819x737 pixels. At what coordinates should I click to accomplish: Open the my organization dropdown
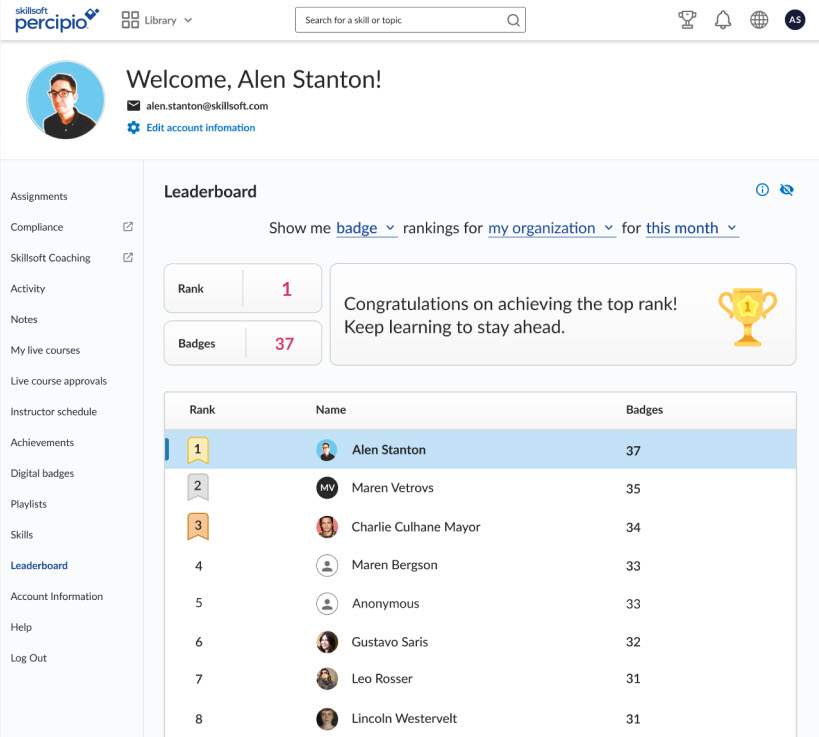551,228
